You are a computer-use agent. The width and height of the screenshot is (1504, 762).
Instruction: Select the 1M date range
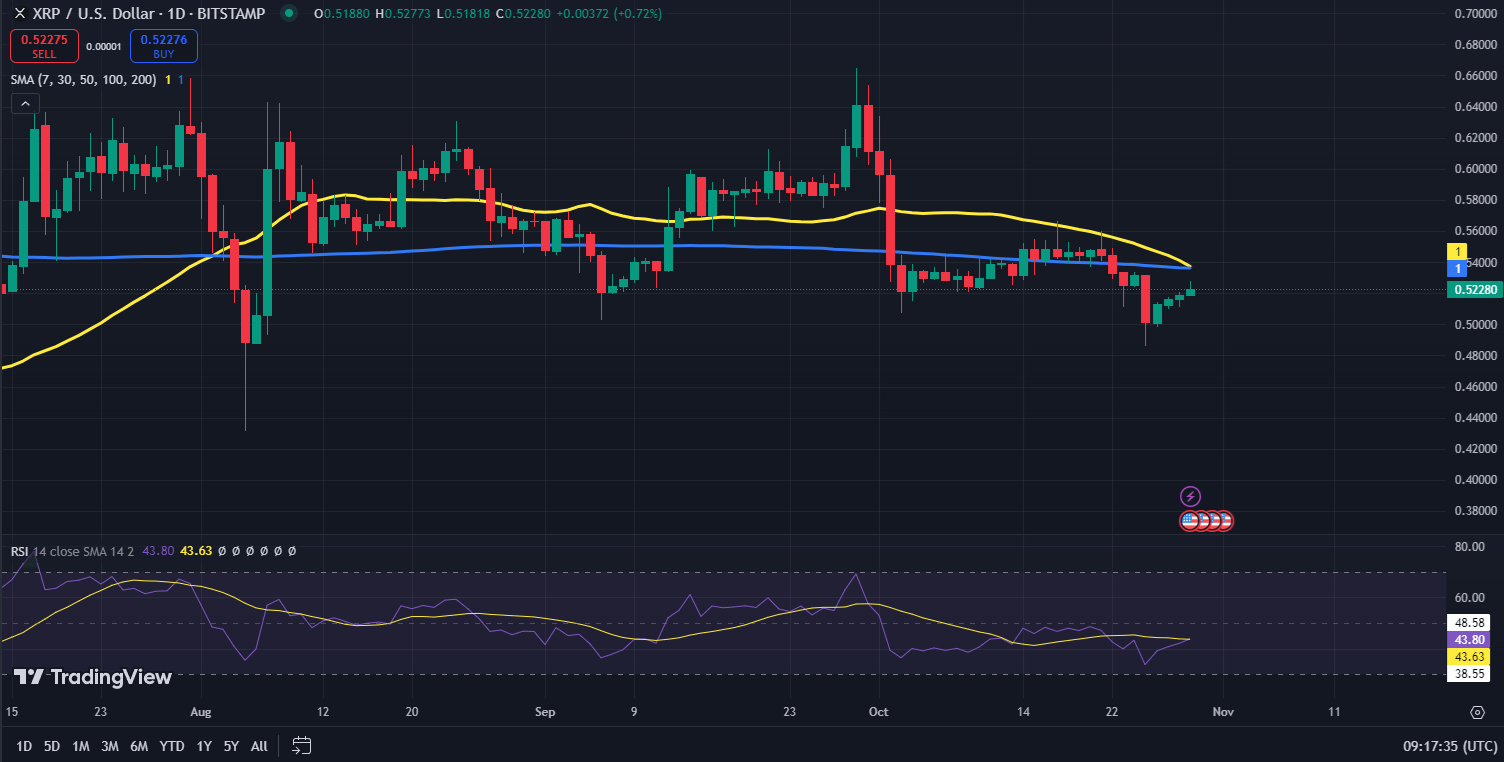pyautogui.click(x=81, y=745)
